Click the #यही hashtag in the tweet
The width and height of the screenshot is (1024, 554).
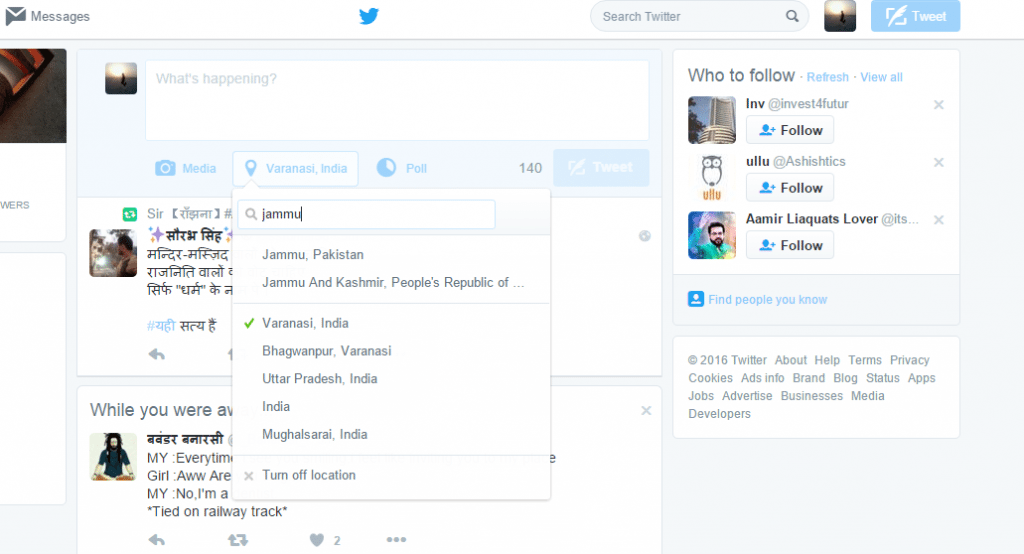[x=161, y=325]
